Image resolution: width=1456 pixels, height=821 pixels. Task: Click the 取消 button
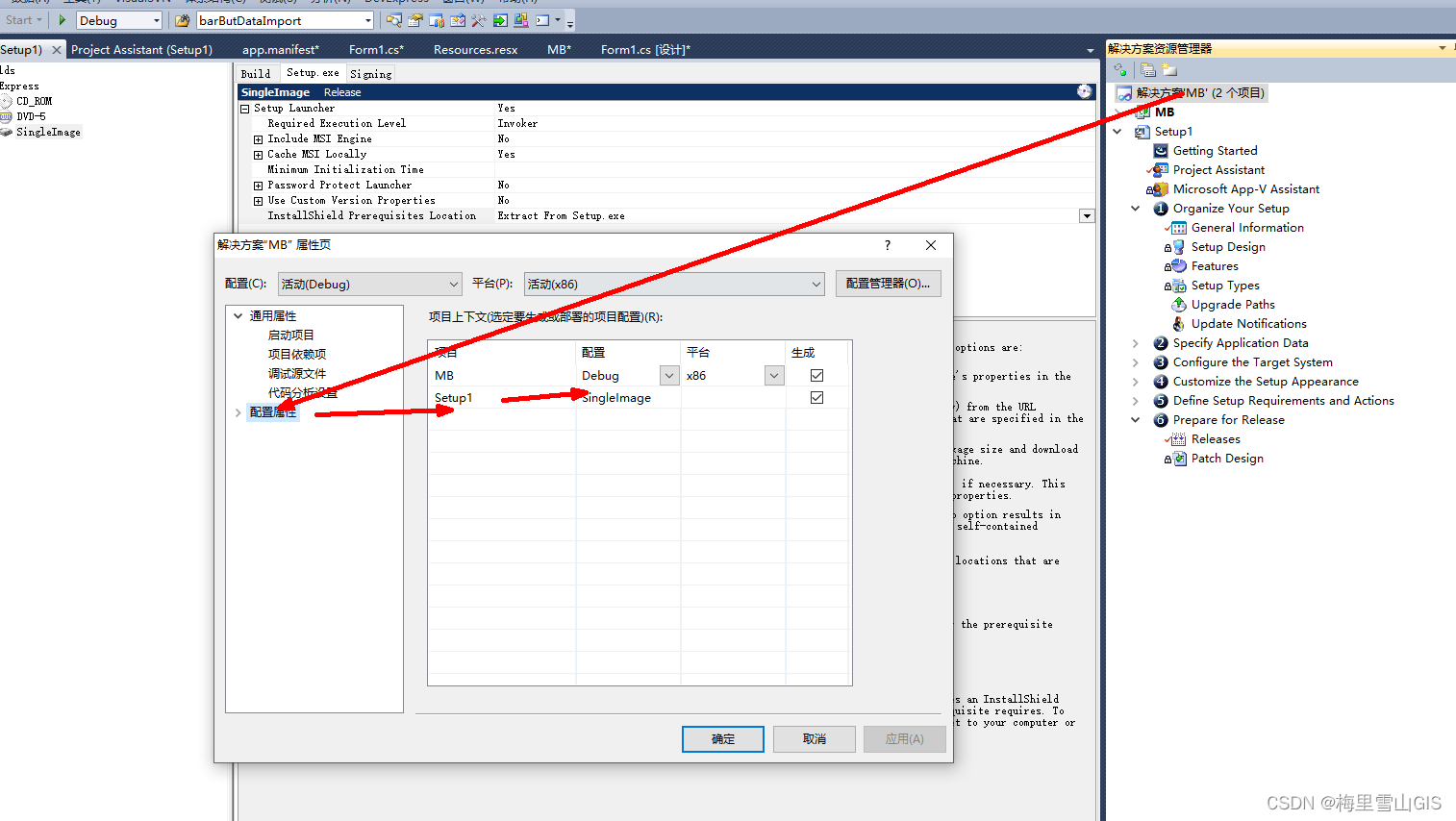click(815, 739)
